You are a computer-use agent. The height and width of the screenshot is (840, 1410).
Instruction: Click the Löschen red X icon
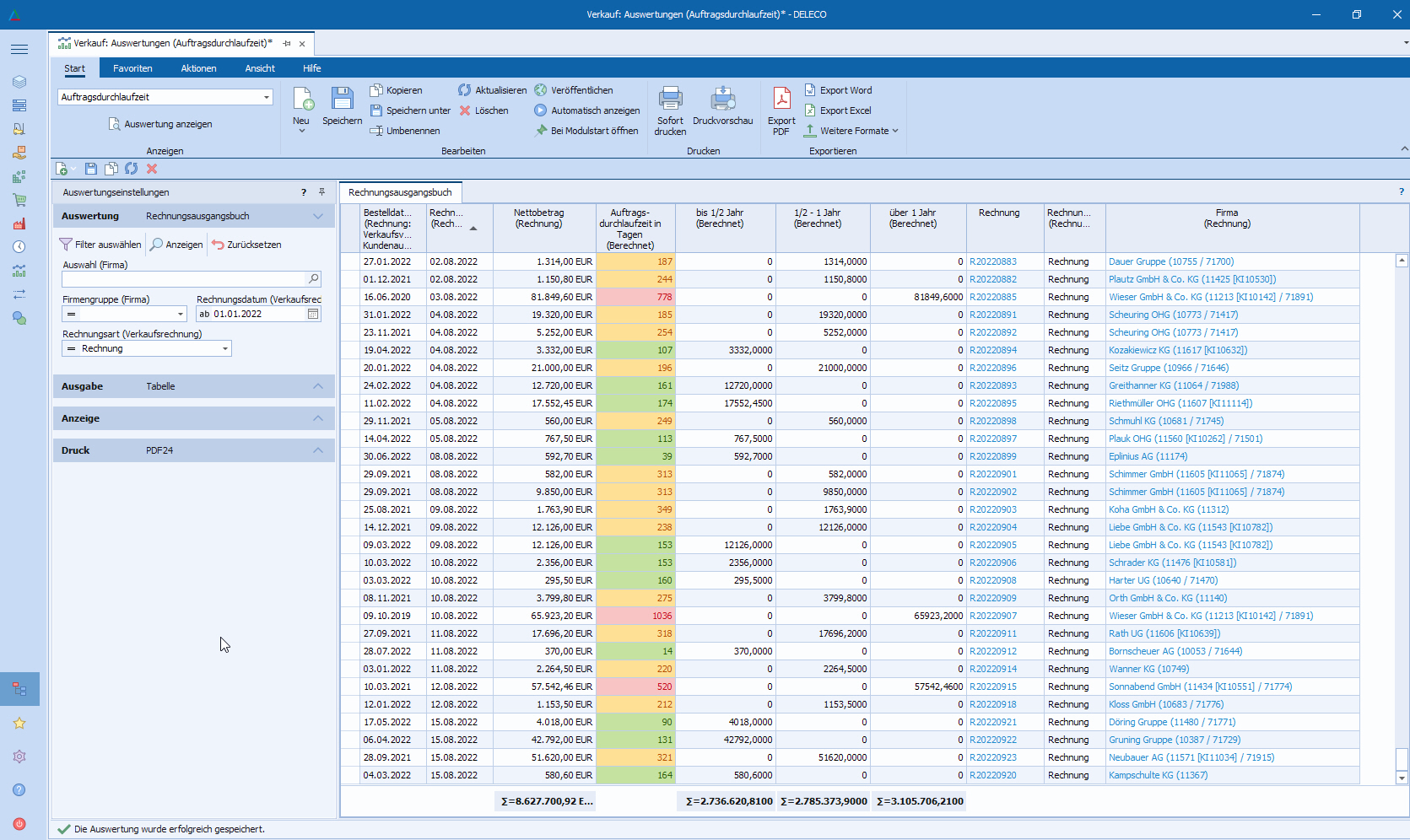[465, 110]
